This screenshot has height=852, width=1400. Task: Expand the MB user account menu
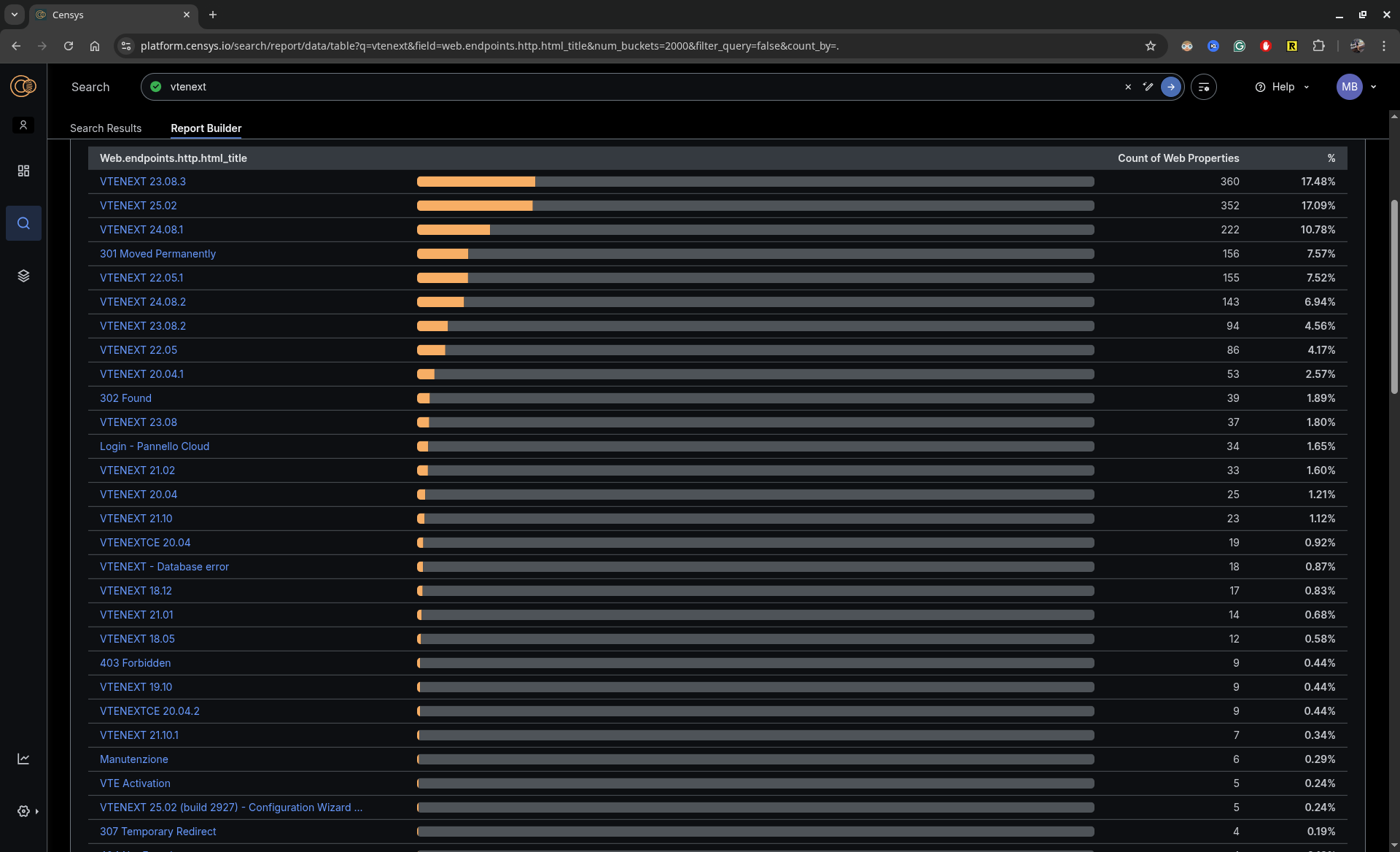1357,87
